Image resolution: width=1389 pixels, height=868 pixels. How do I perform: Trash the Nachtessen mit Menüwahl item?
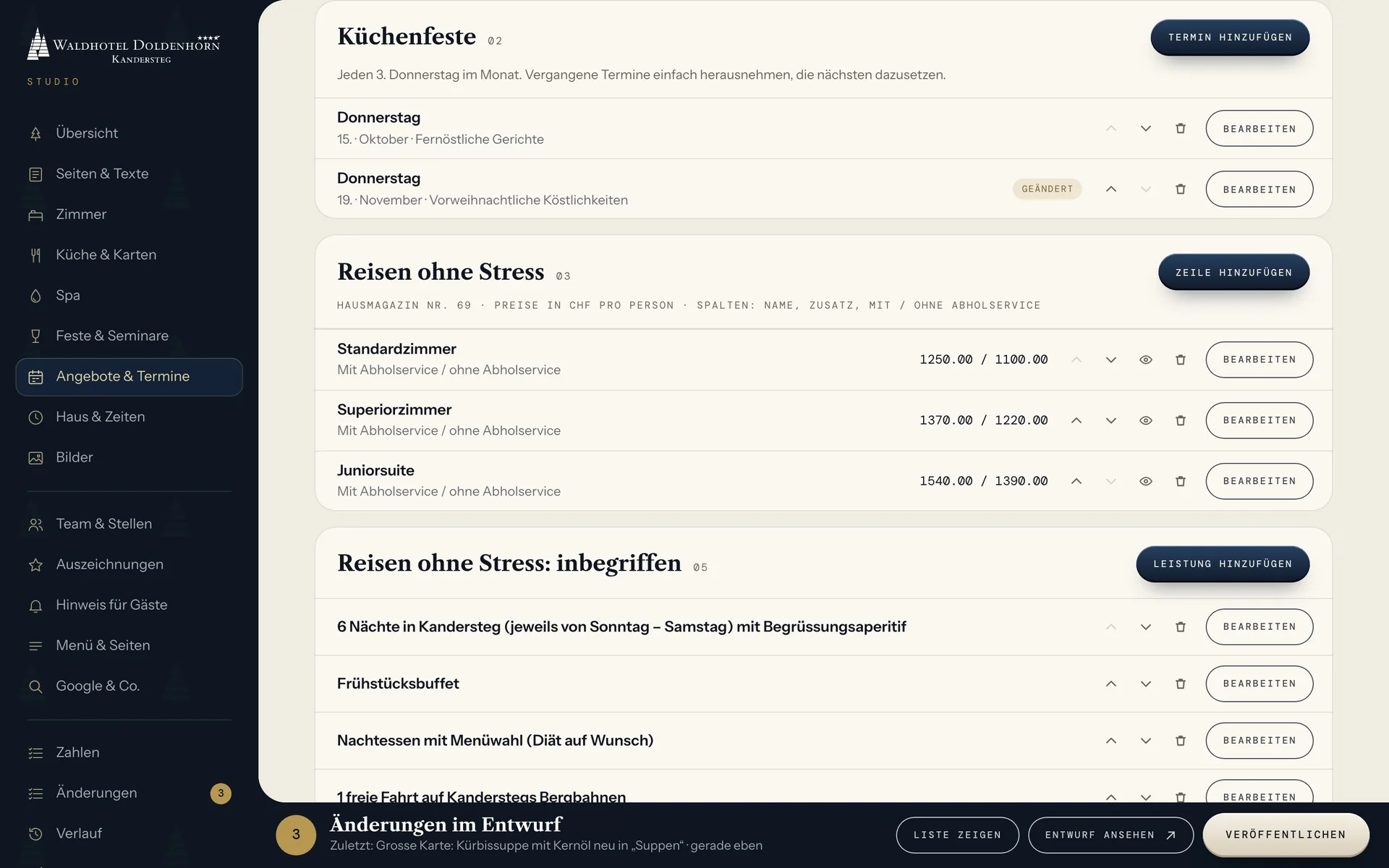pos(1181,741)
